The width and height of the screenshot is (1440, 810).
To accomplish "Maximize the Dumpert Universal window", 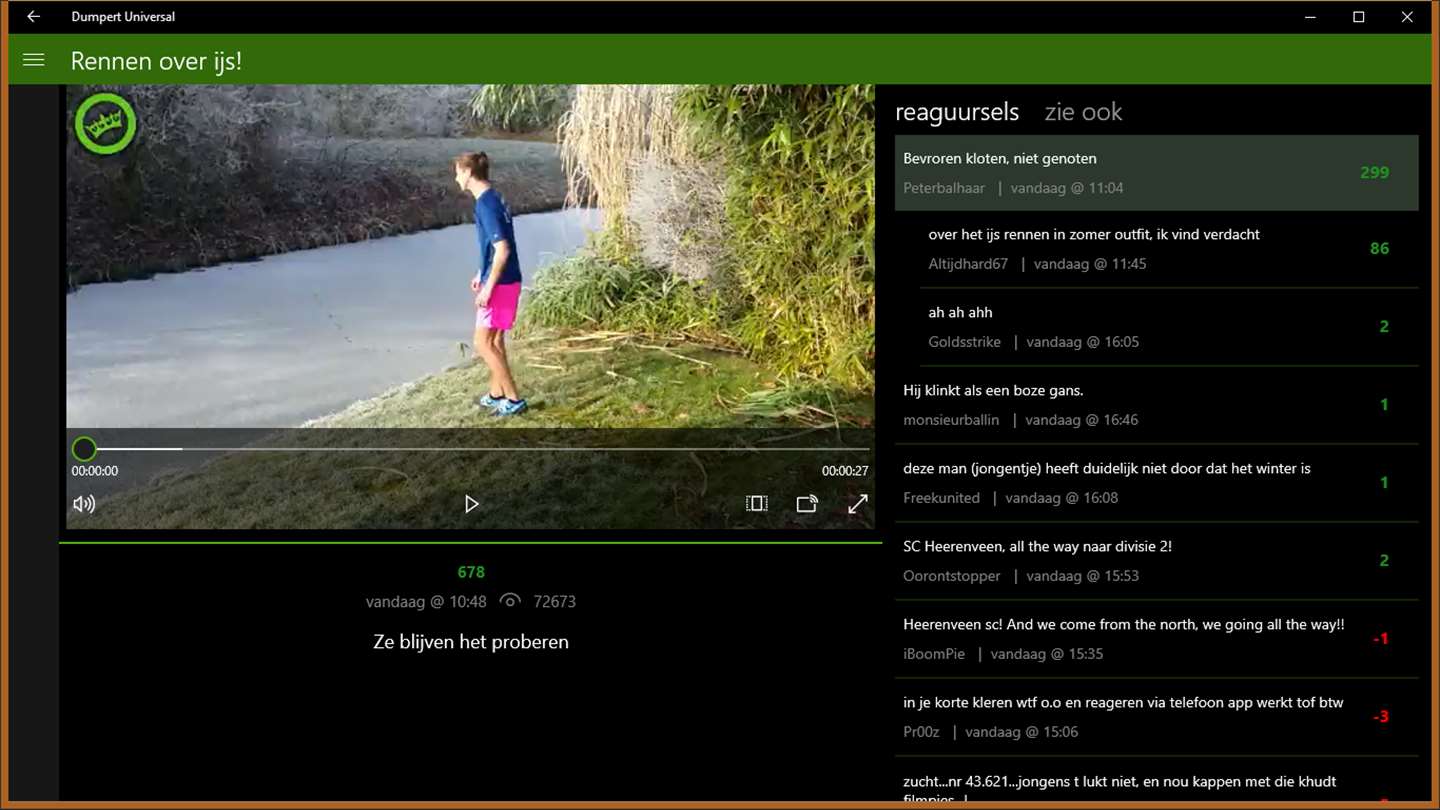I will [x=1358, y=17].
